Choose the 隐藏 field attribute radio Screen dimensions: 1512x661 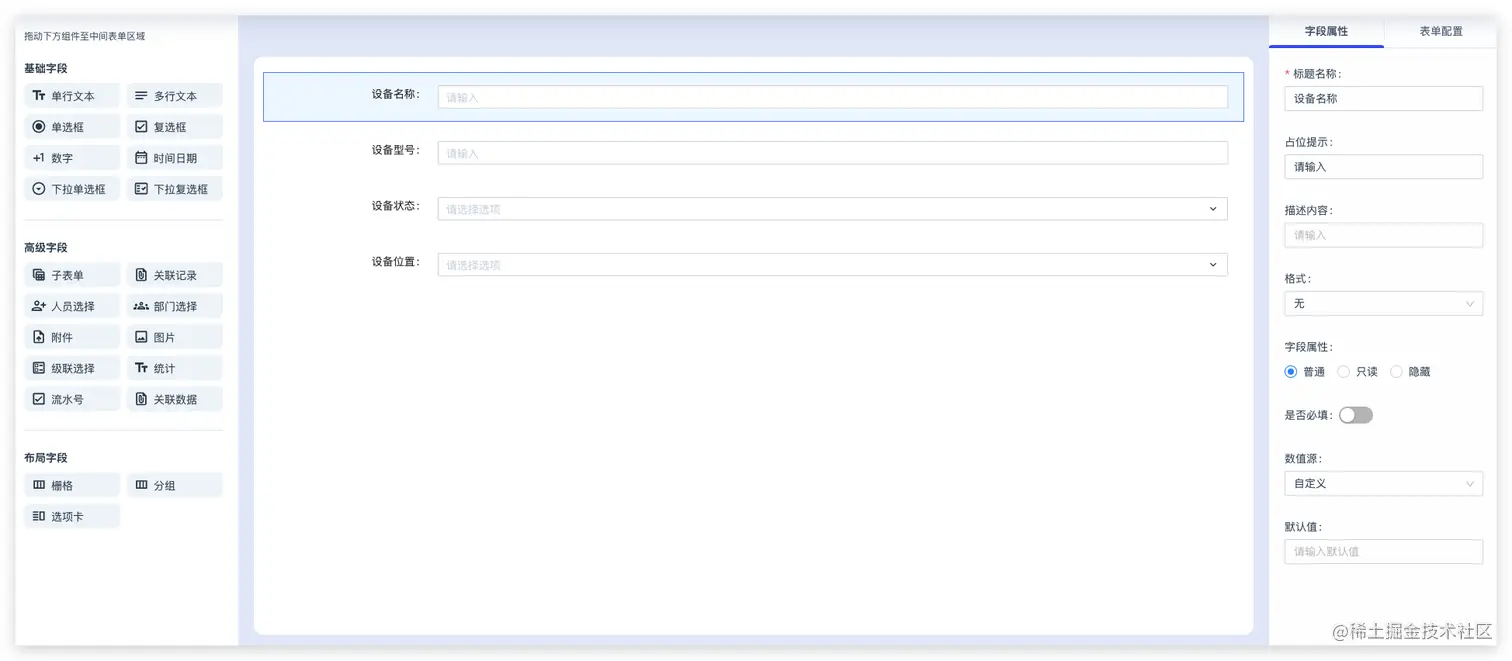(1397, 372)
